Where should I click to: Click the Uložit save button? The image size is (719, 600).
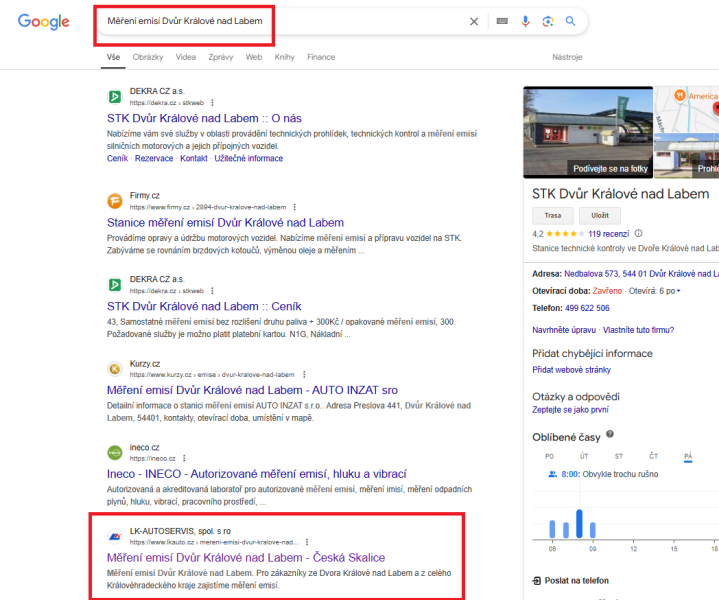coord(600,216)
